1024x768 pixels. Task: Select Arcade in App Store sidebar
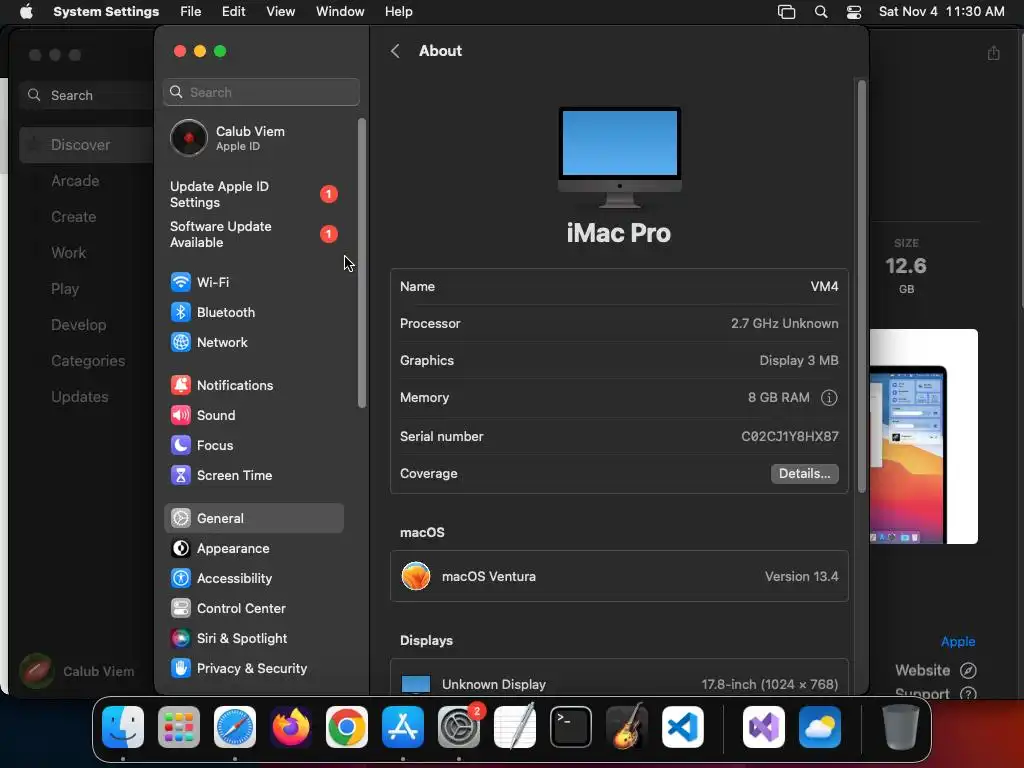point(75,181)
